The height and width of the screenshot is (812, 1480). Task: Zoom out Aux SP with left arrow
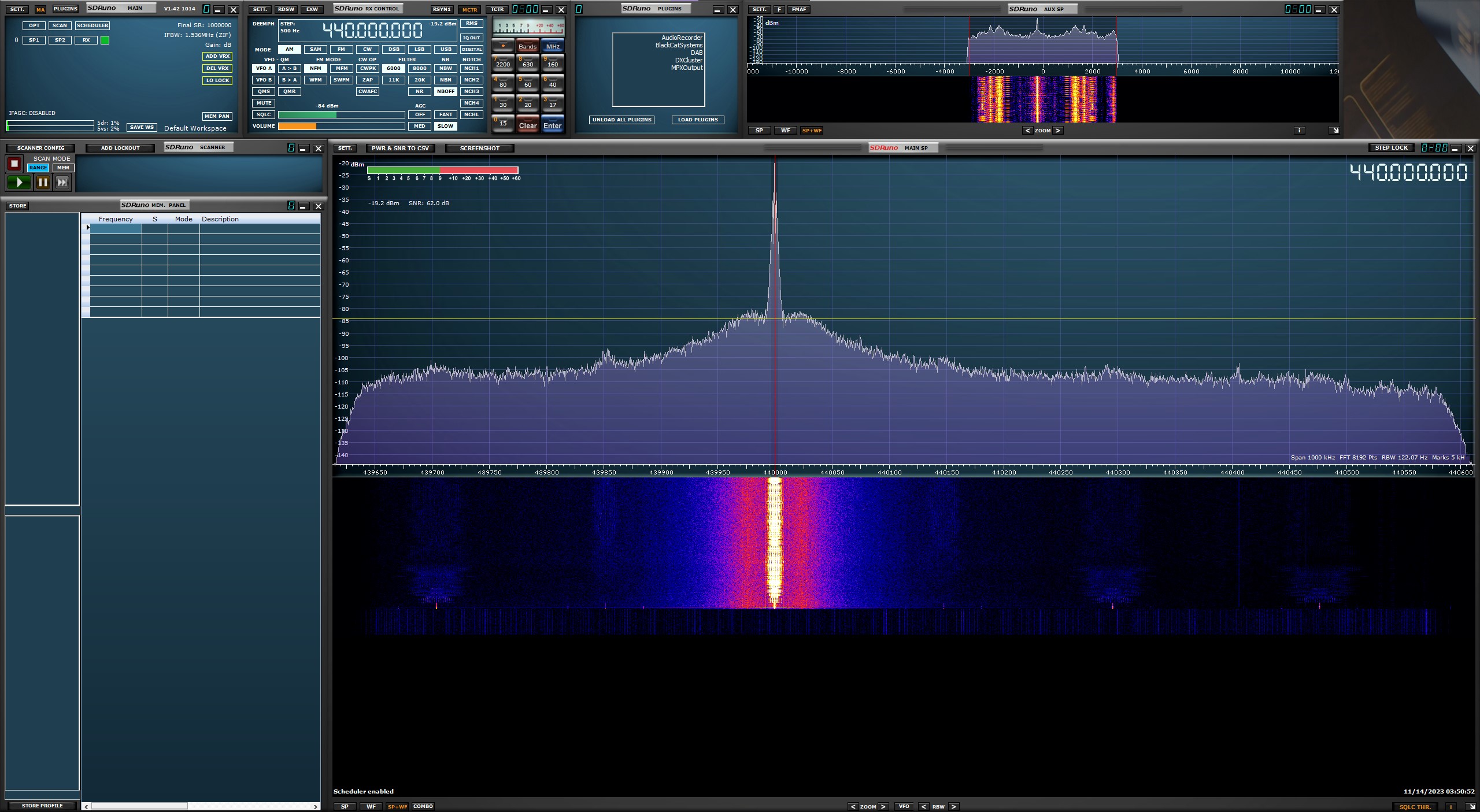1027,131
